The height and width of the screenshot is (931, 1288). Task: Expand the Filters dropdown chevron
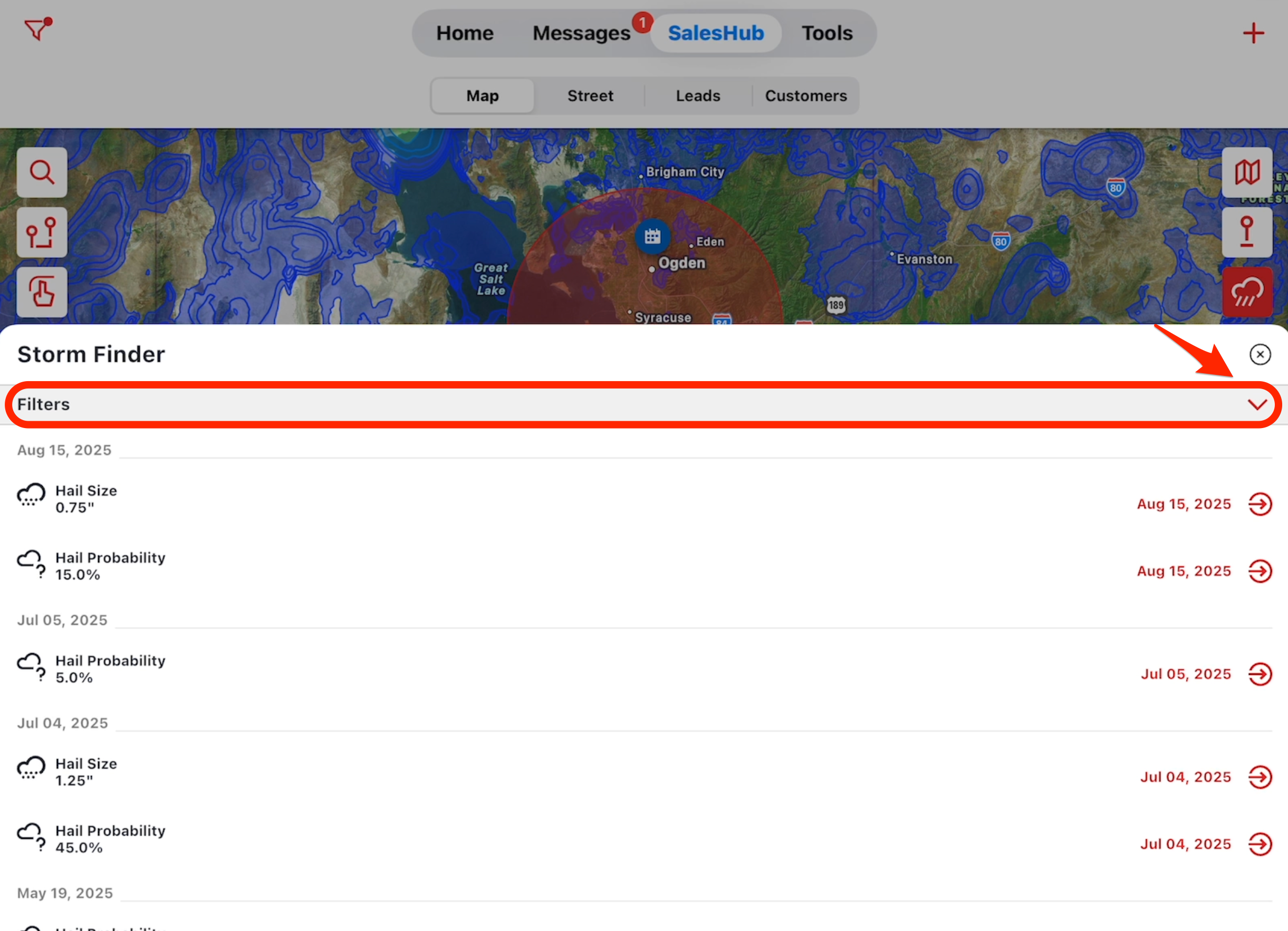coord(1257,404)
